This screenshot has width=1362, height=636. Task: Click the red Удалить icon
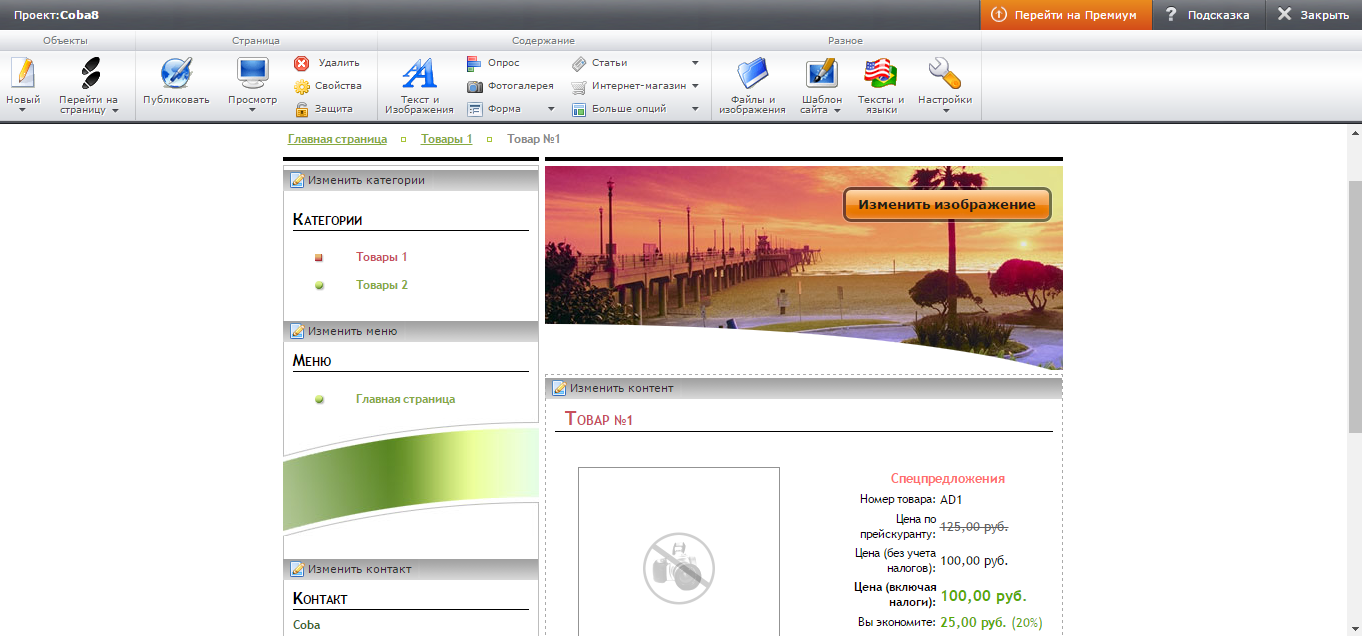(301, 62)
